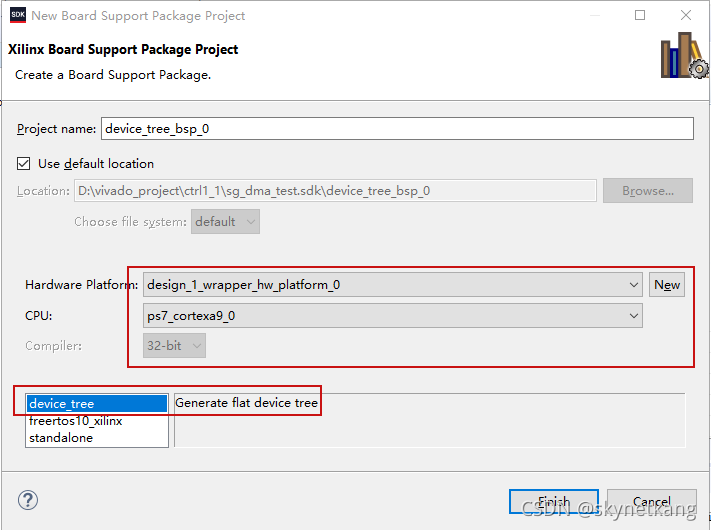The height and width of the screenshot is (530, 711).
Task: Select freertos10_xilinx in the OS list
Action: point(97,421)
